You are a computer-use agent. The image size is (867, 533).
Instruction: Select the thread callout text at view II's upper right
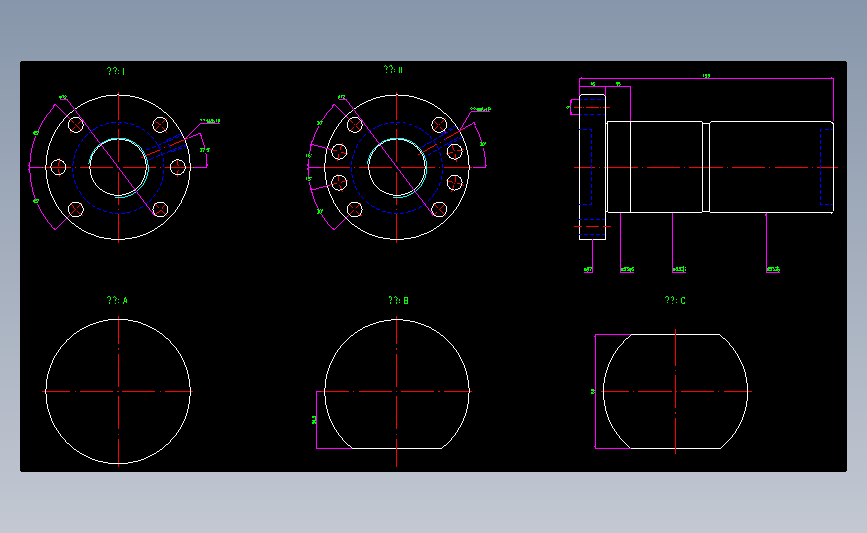point(480,109)
